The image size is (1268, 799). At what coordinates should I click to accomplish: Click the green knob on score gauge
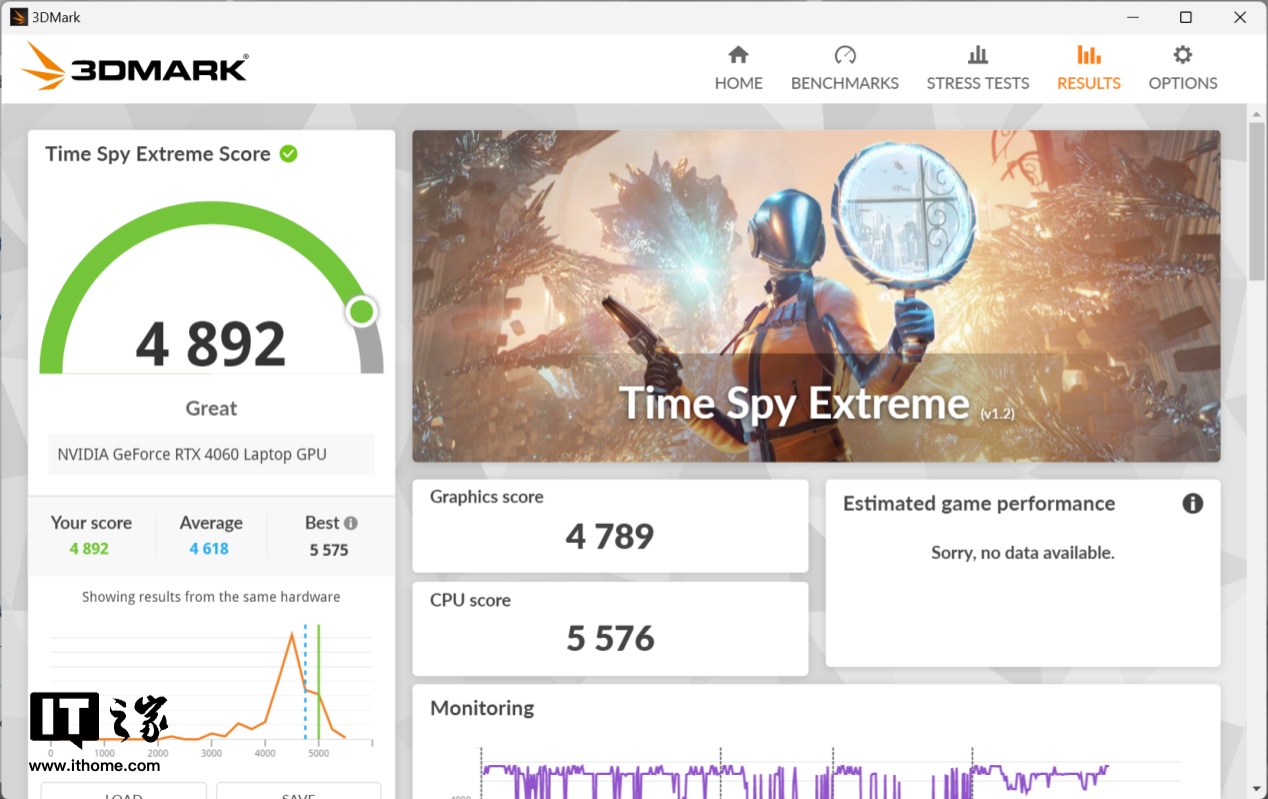[361, 312]
